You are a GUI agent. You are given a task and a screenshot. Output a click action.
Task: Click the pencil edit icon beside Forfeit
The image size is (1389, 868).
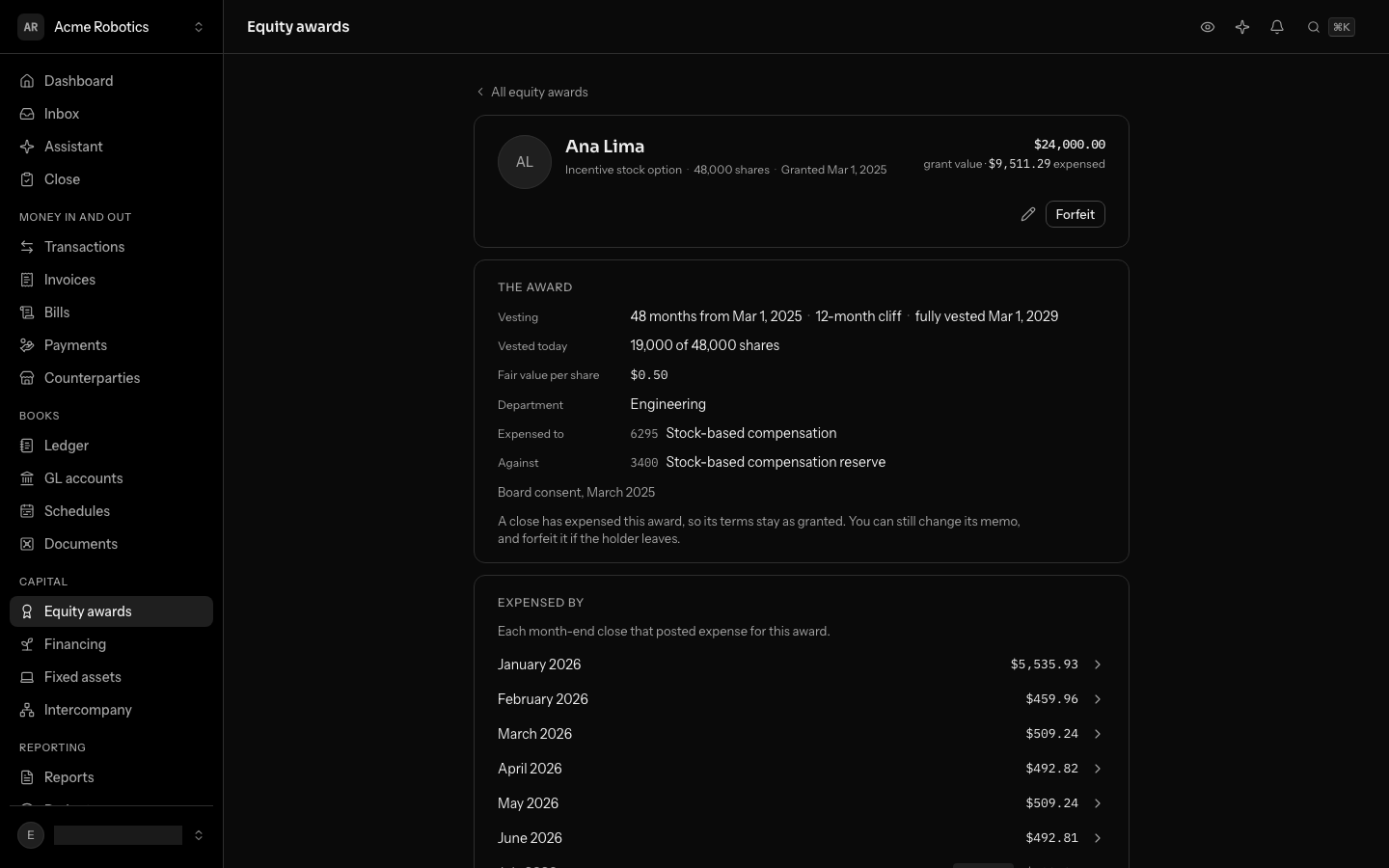pyautogui.click(x=1027, y=214)
